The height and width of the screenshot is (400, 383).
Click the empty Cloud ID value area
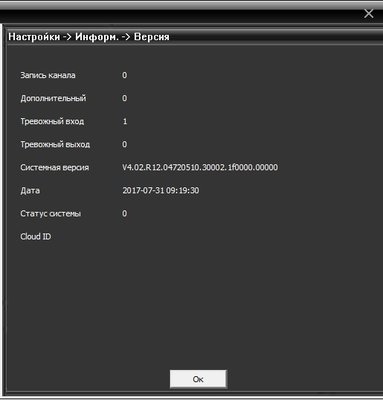point(200,237)
